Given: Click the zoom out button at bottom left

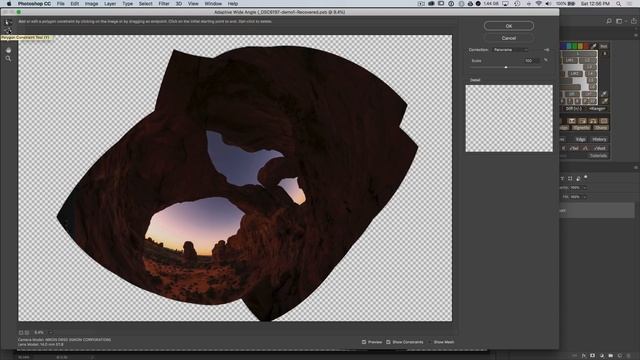Looking at the screenshot, I should tap(21, 333).
